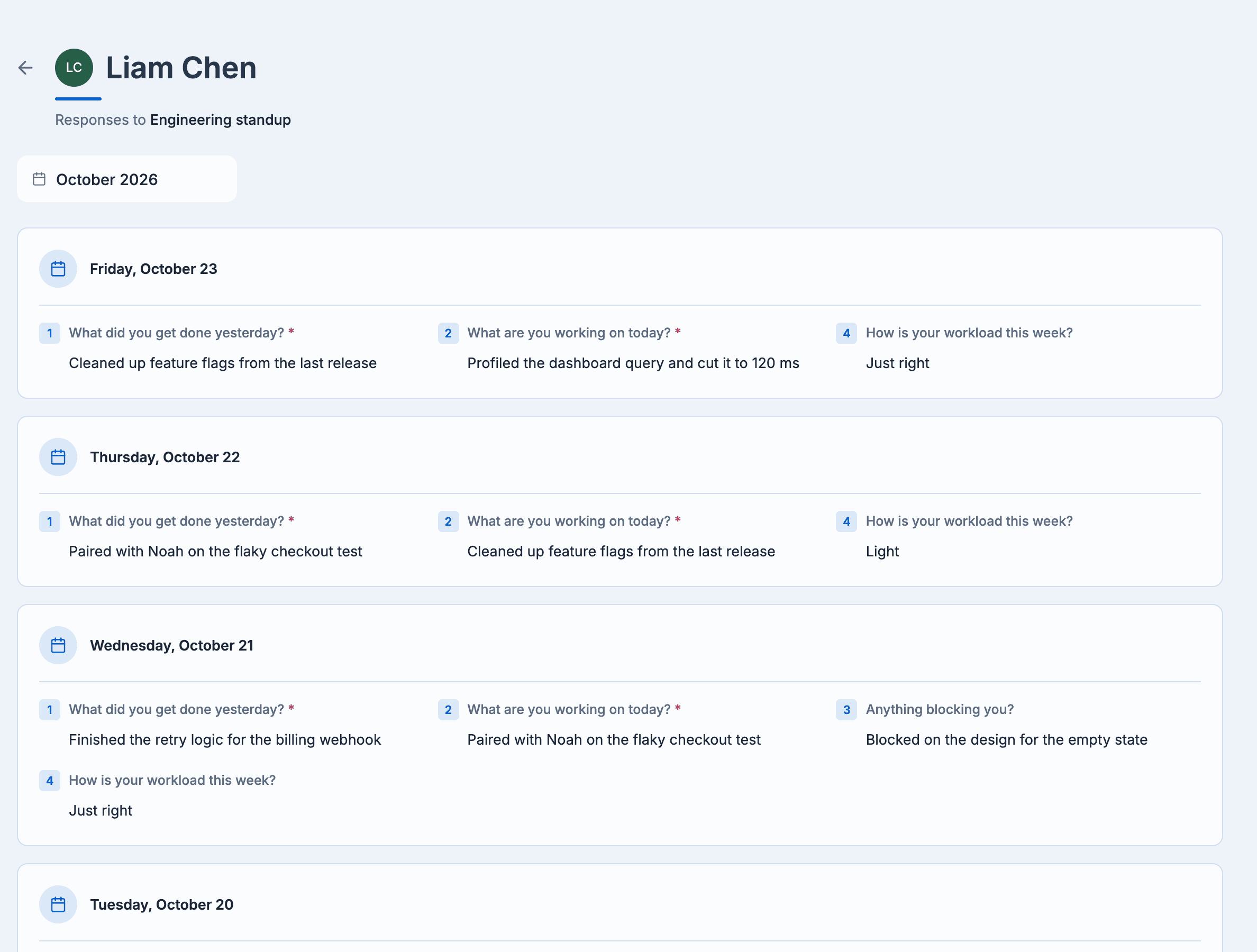Click 'Finished the retry logic for the billing webhook'

tap(225, 739)
